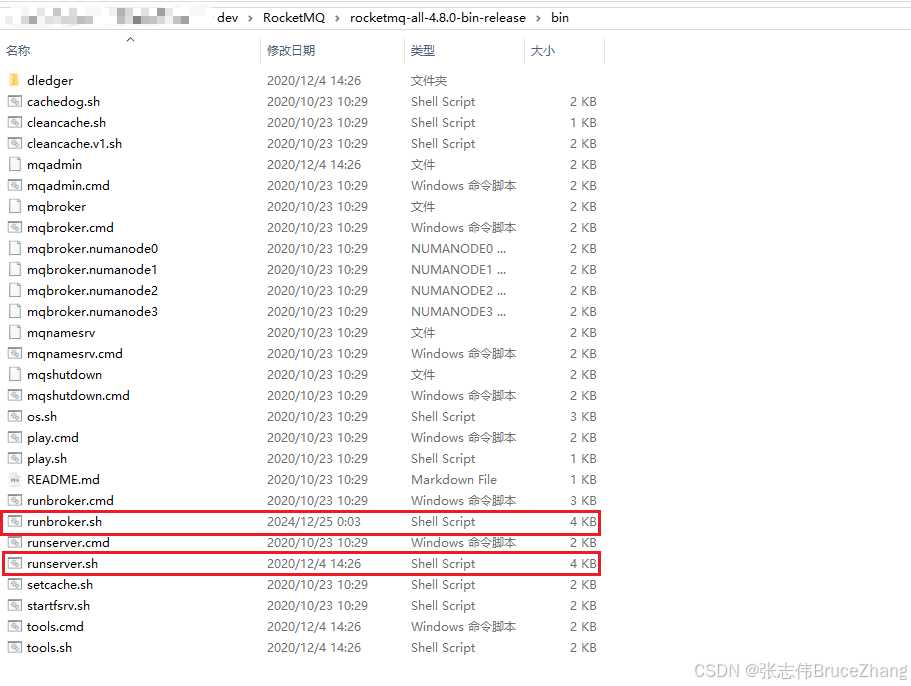911x686 pixels.
Task: Click the mqadmin.cmd script icon
Action: (x=15, y=185)
